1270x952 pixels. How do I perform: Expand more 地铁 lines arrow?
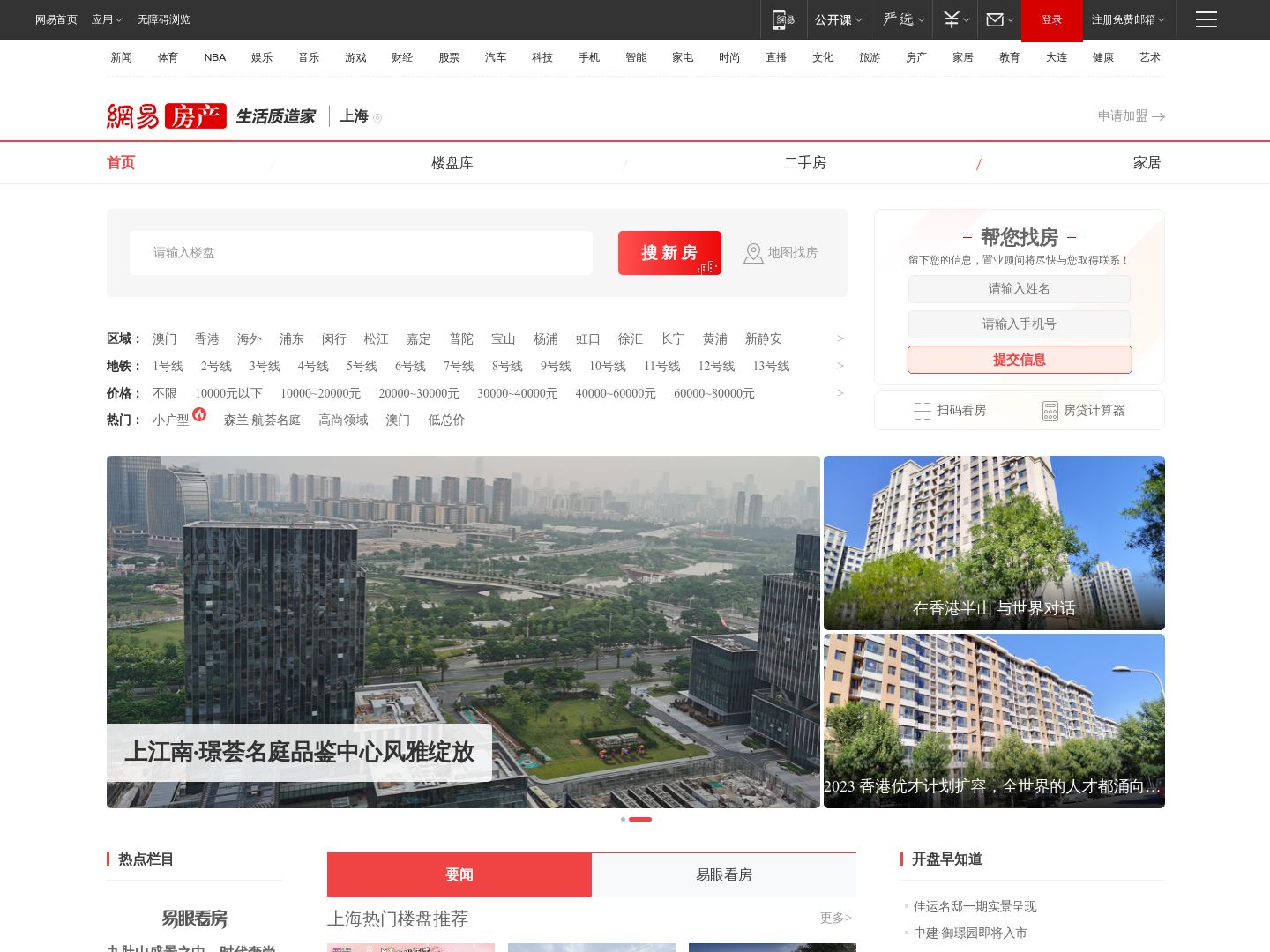[840, 366]
